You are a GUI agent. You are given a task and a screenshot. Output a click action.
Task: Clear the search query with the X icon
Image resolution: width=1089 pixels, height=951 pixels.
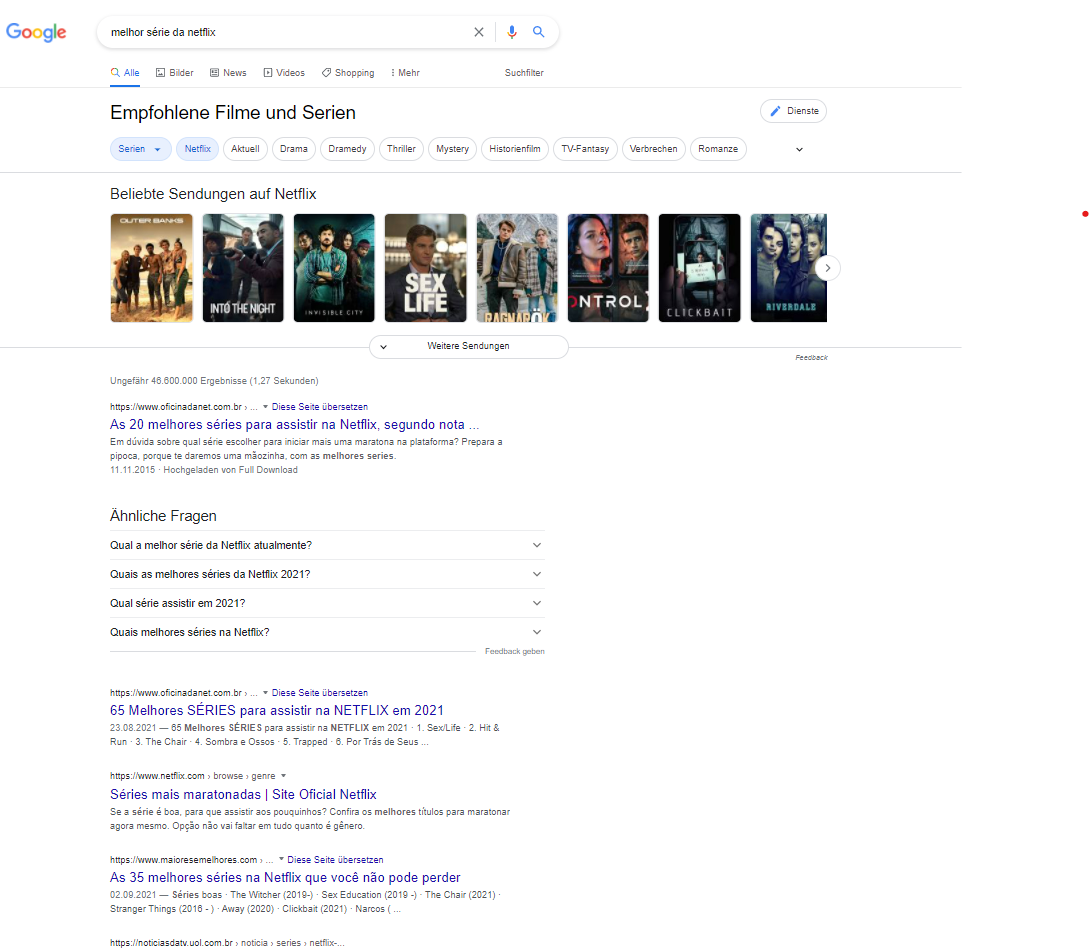pos(479,32)
